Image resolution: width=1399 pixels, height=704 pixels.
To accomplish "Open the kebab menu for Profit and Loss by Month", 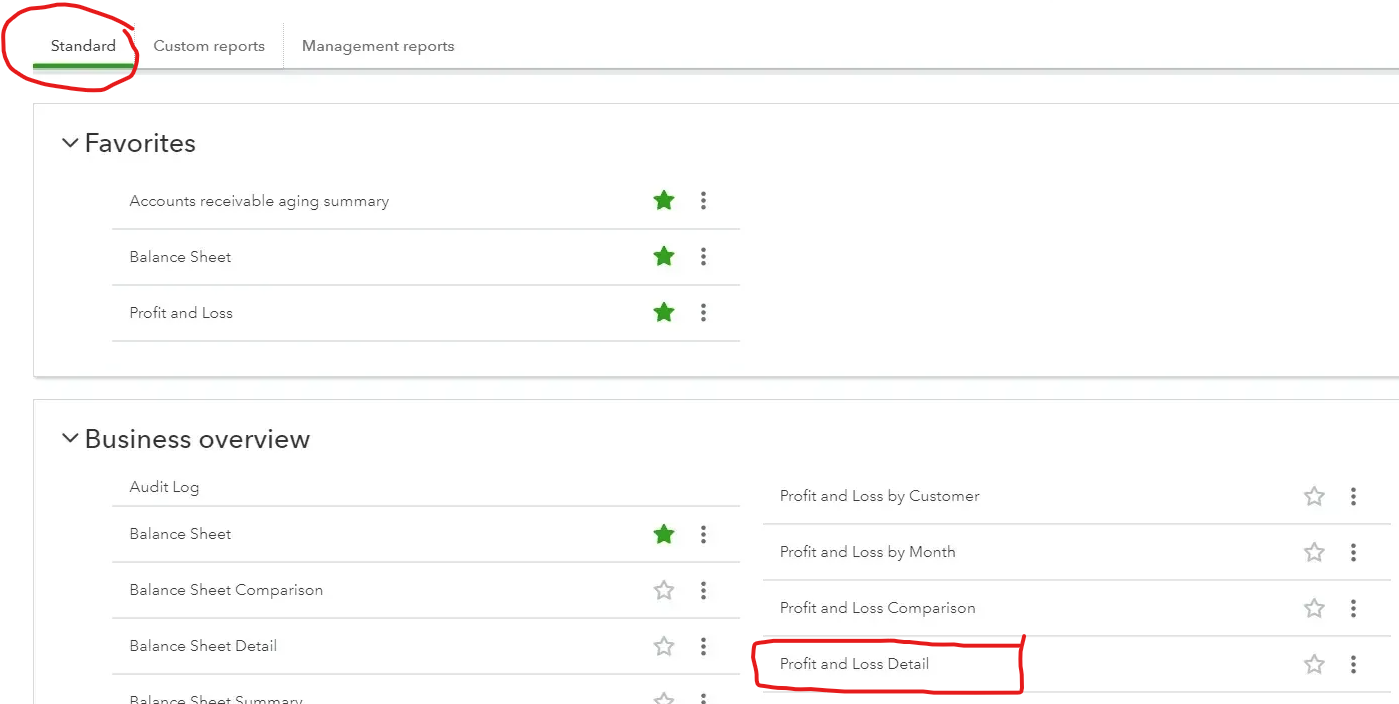I will 1353,552.
